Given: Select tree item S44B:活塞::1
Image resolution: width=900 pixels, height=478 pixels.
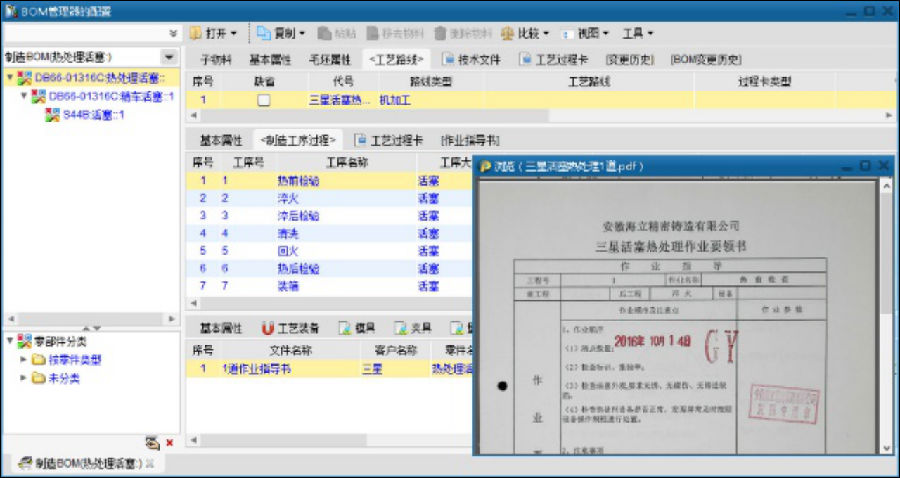Looking at the screenshot, I should point(93,115).
